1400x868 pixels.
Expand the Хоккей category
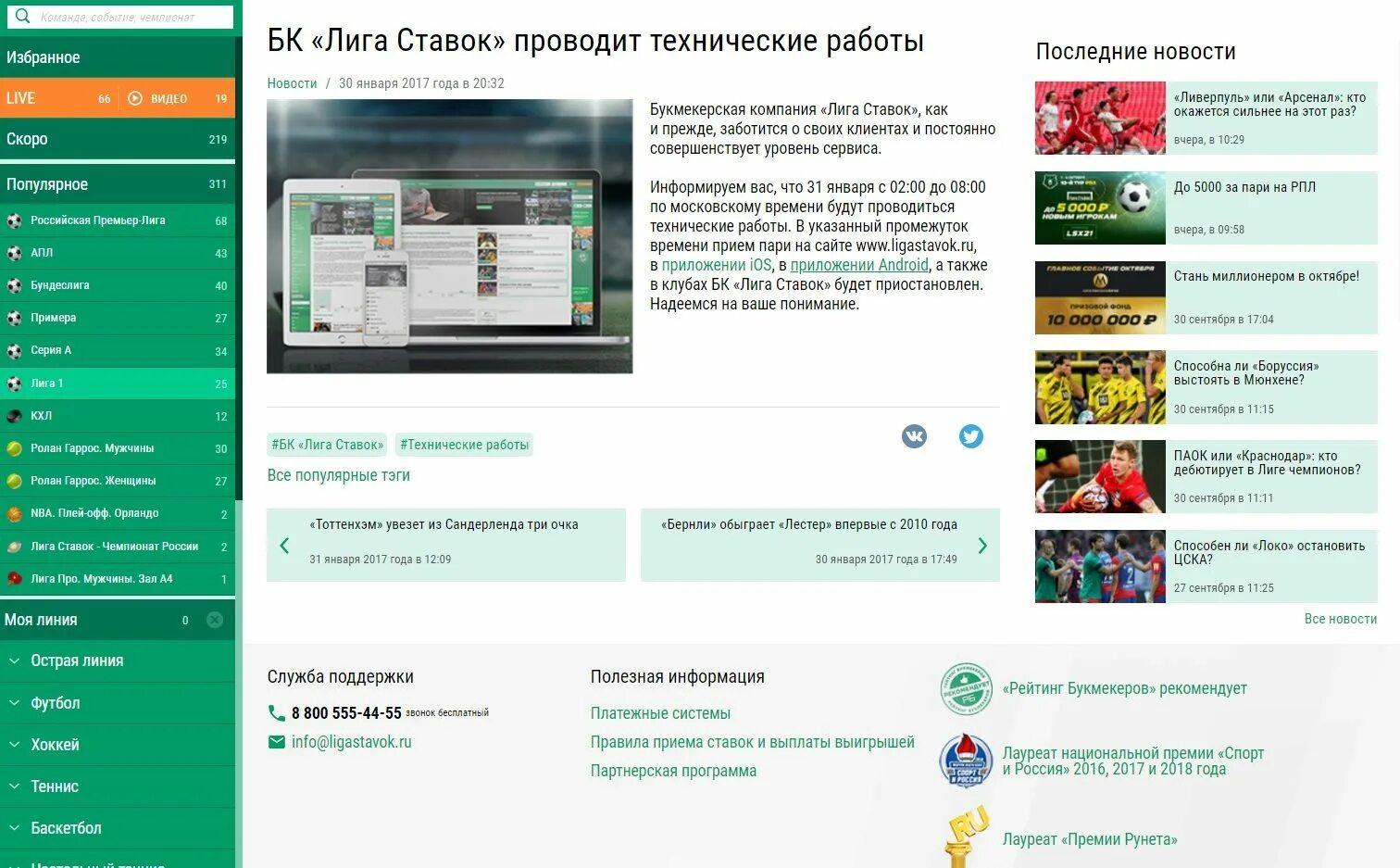tap(118, 745)
